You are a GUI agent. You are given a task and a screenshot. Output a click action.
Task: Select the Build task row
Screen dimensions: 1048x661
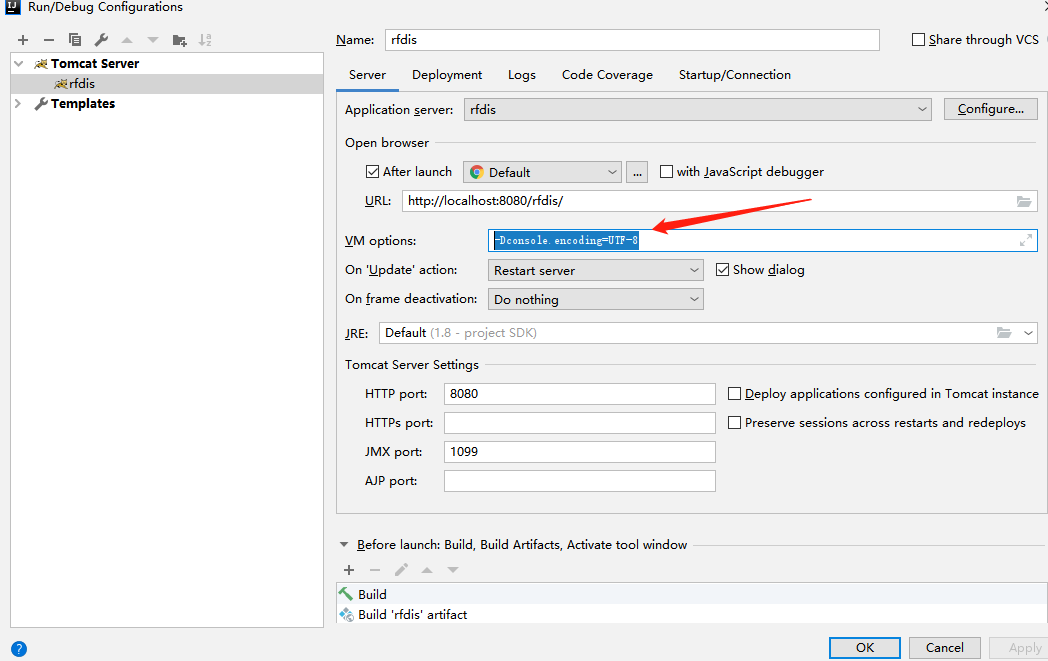click(692, 594)
